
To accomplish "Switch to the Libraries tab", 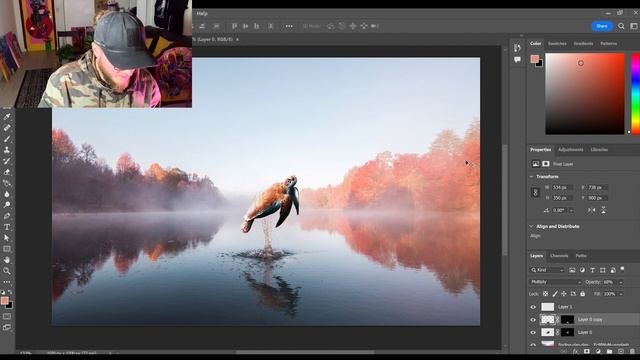I will click(x=599, y=150).
